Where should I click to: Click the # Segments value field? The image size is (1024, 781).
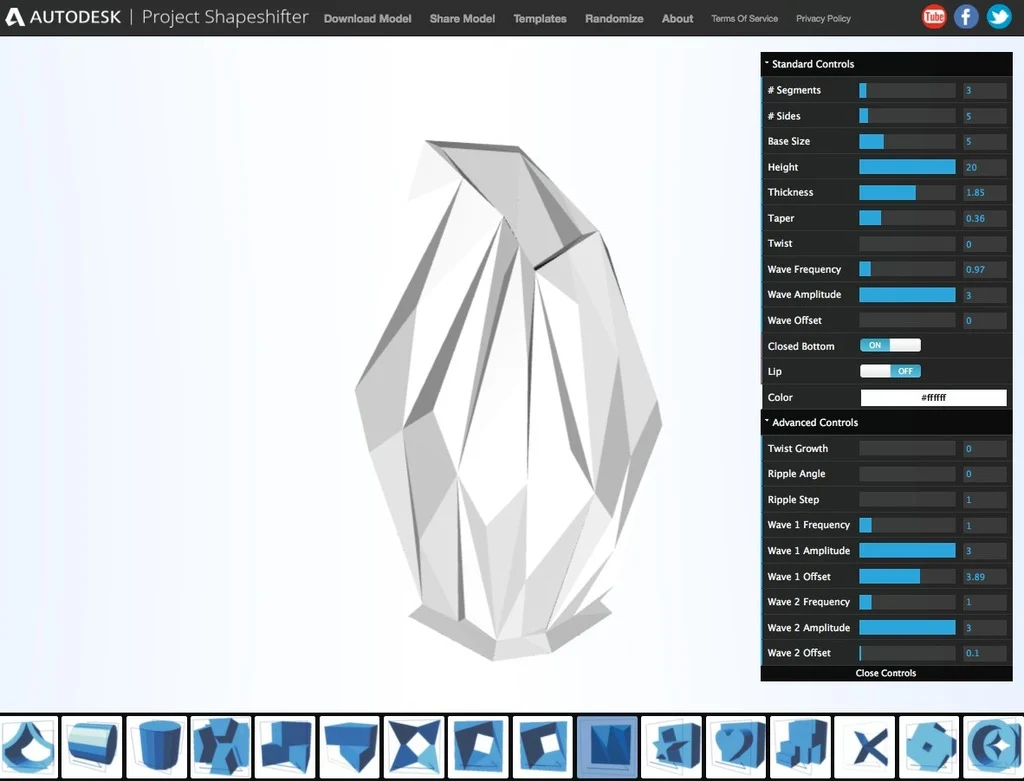(x=985, y=90)
